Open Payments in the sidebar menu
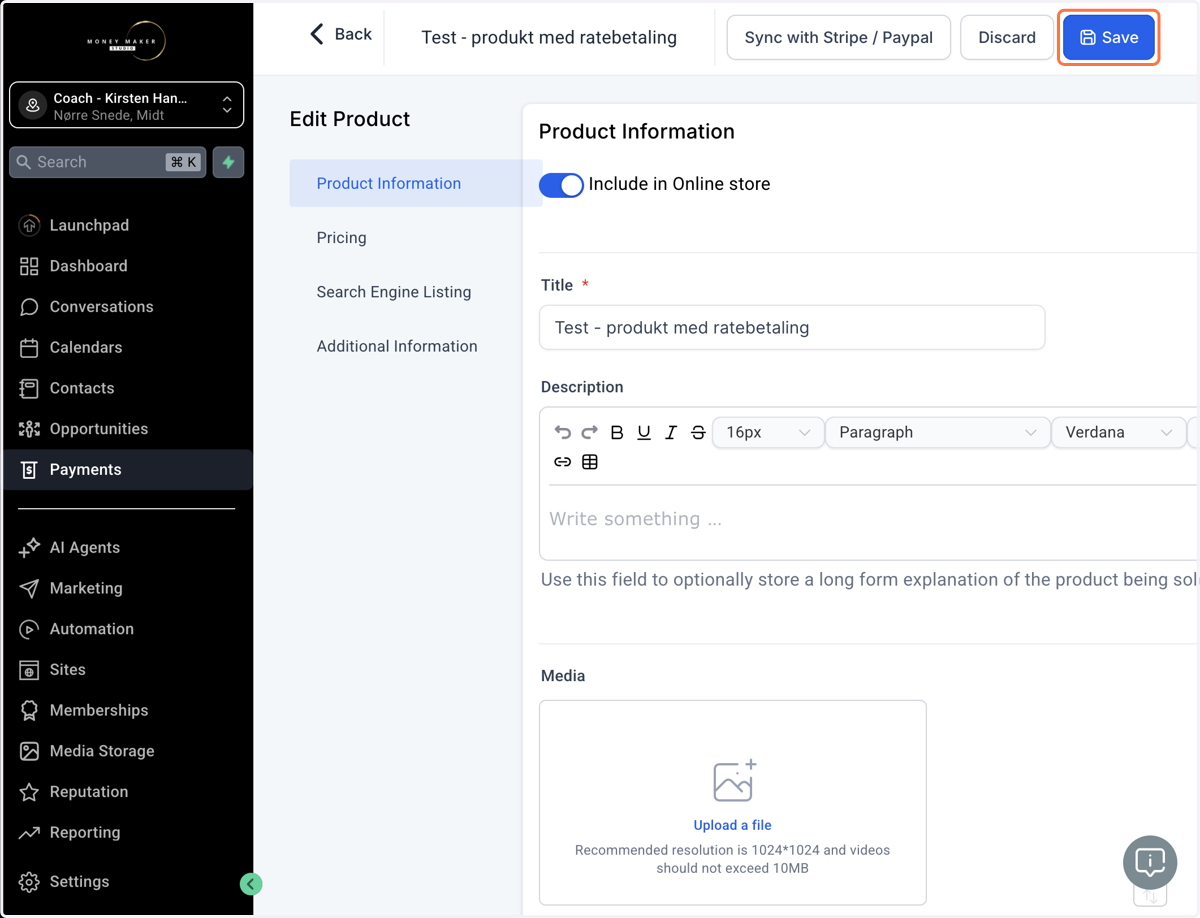 (x=127, y=469)
